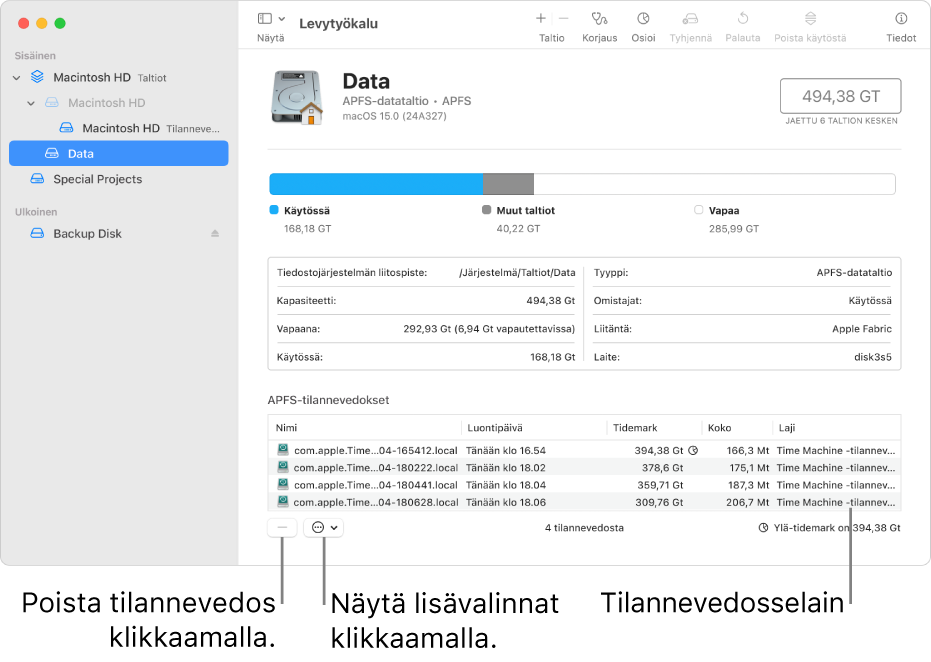The image size is (931, 662).
Task: Collapse the greyed Macintosh HD subtree
Action: [x=31, y=103]
